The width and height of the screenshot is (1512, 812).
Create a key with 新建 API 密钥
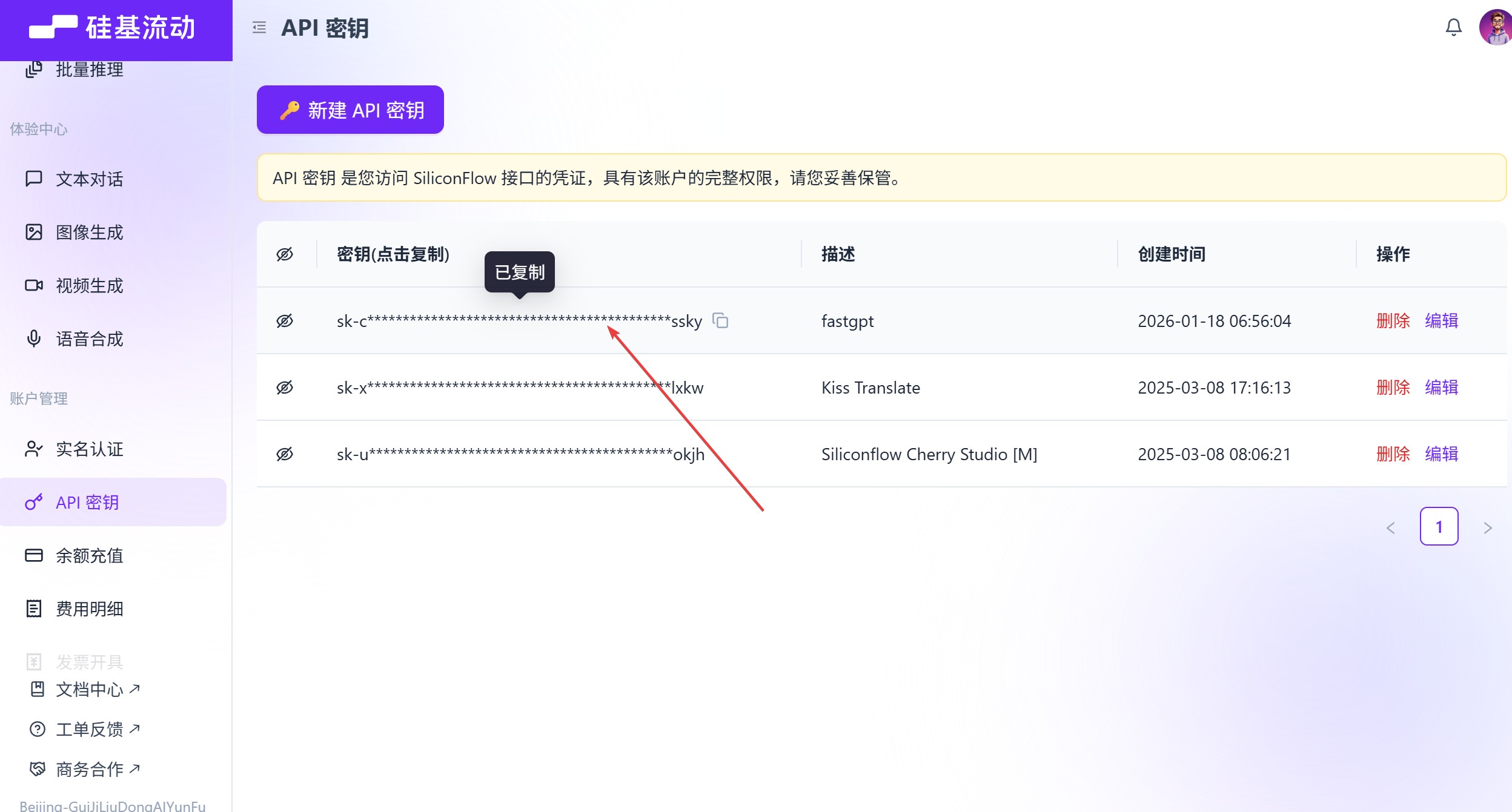350,110
